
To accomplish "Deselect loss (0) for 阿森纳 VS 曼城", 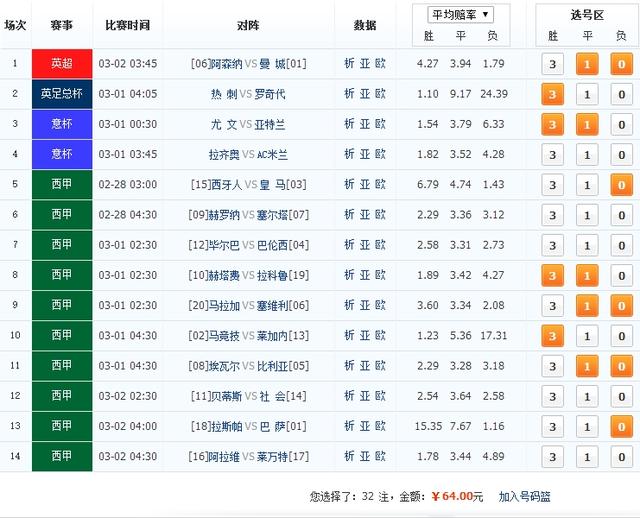I will tap(621, 64).
